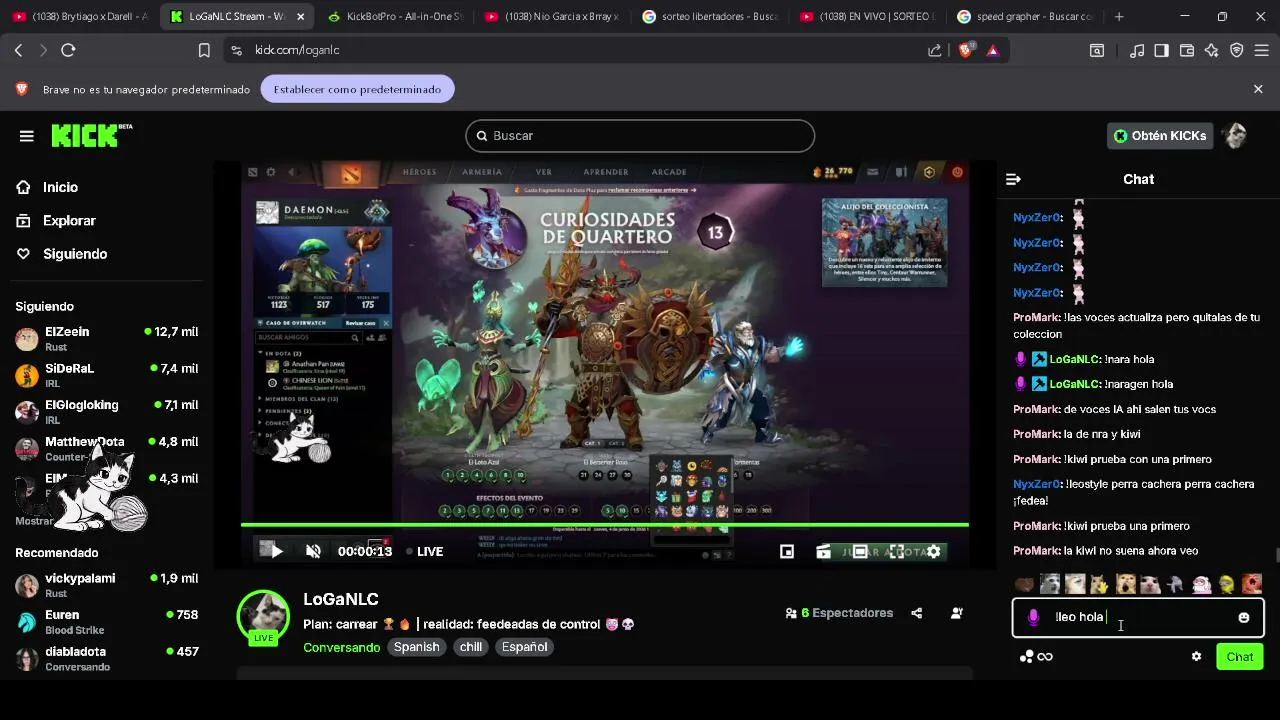Image resolution: width=1280 pixels, height=720 pixels.
Task: Insert the last red quick emote
Action: (1252, 584)
